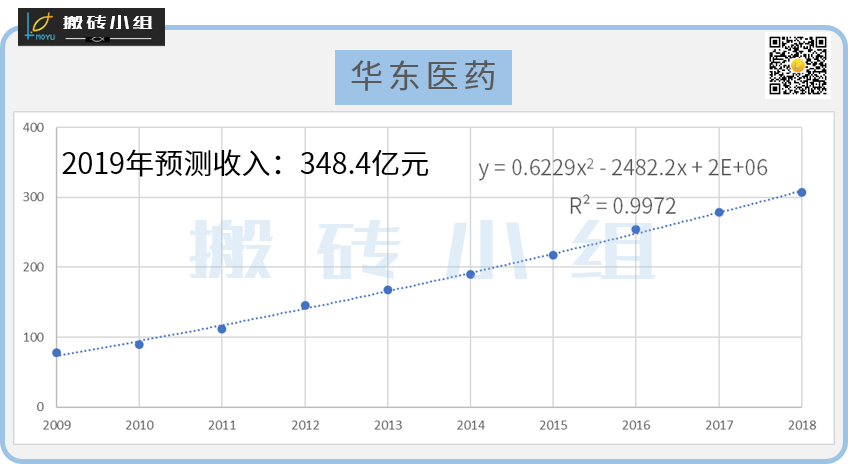Screen dimensions: 848x464
Task: Click the 2013 x-axis label
Action: click(x=388, y=425)
